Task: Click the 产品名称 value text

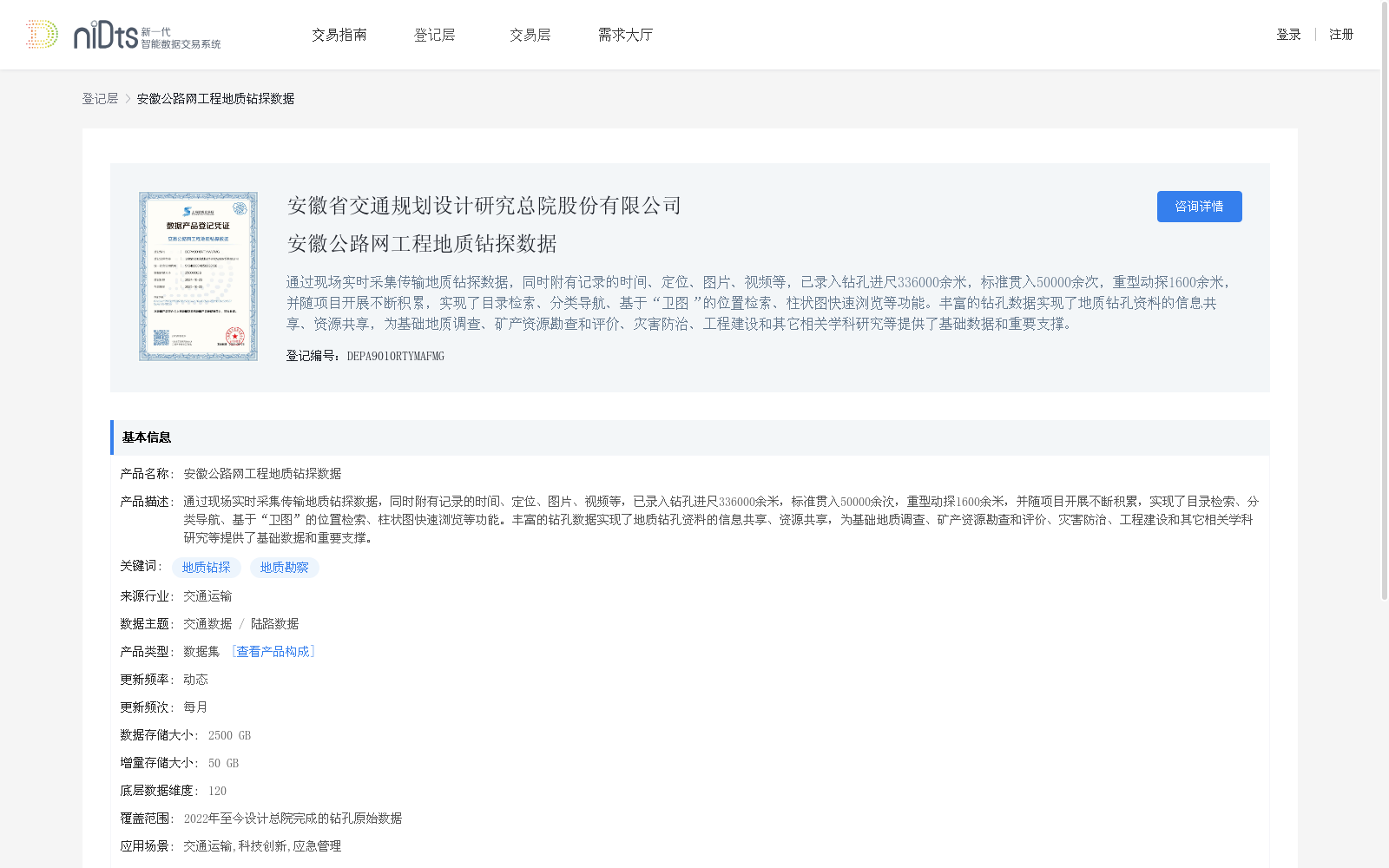Action: pyautogui.click(x=262, y=474)
